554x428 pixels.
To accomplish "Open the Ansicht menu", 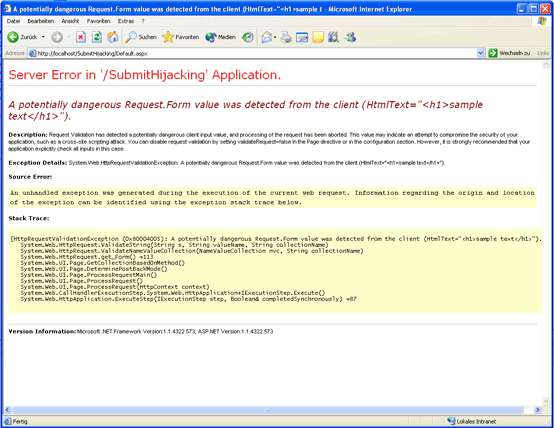I will (x=70, y=21).
